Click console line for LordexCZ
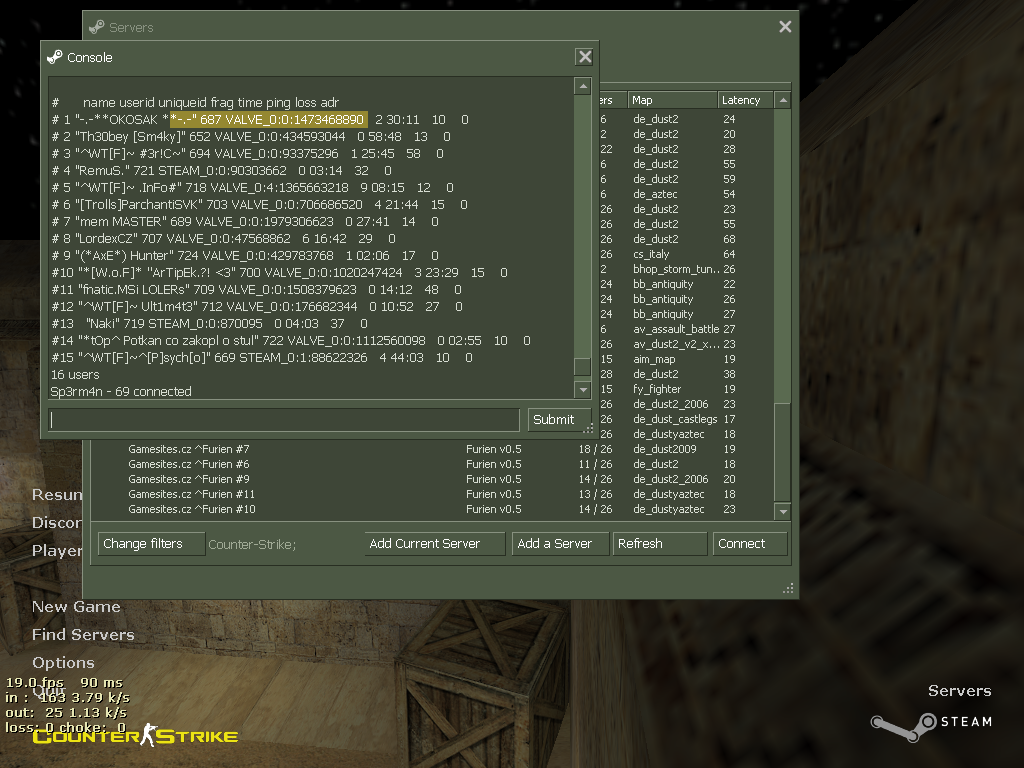The width and height of the screenshot is (1024, 768). point(224,238)
